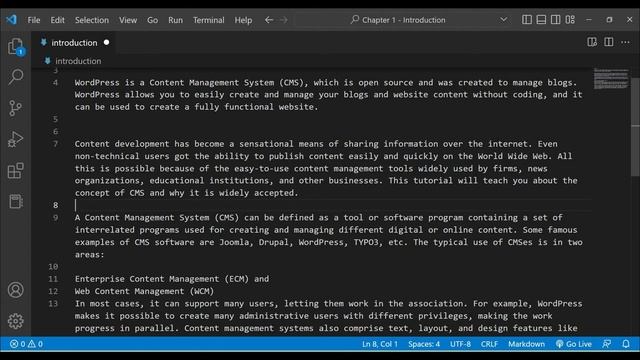Open the File menu
The width and height of the screenshot is (640, 360).
coord(34,20)
